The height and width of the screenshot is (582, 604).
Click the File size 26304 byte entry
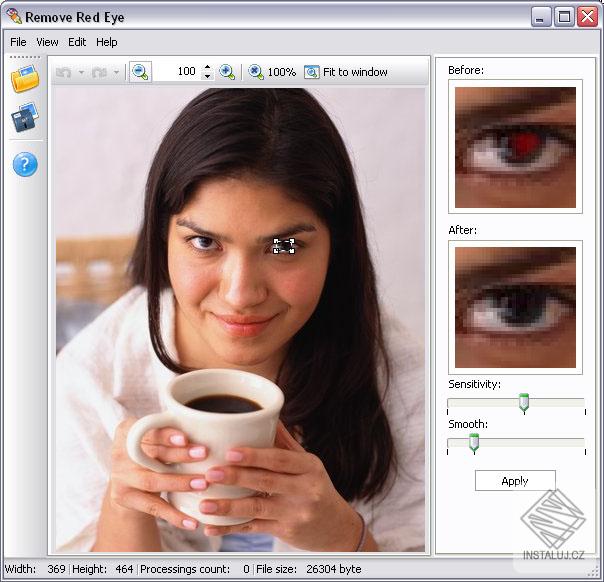[309, 569]
